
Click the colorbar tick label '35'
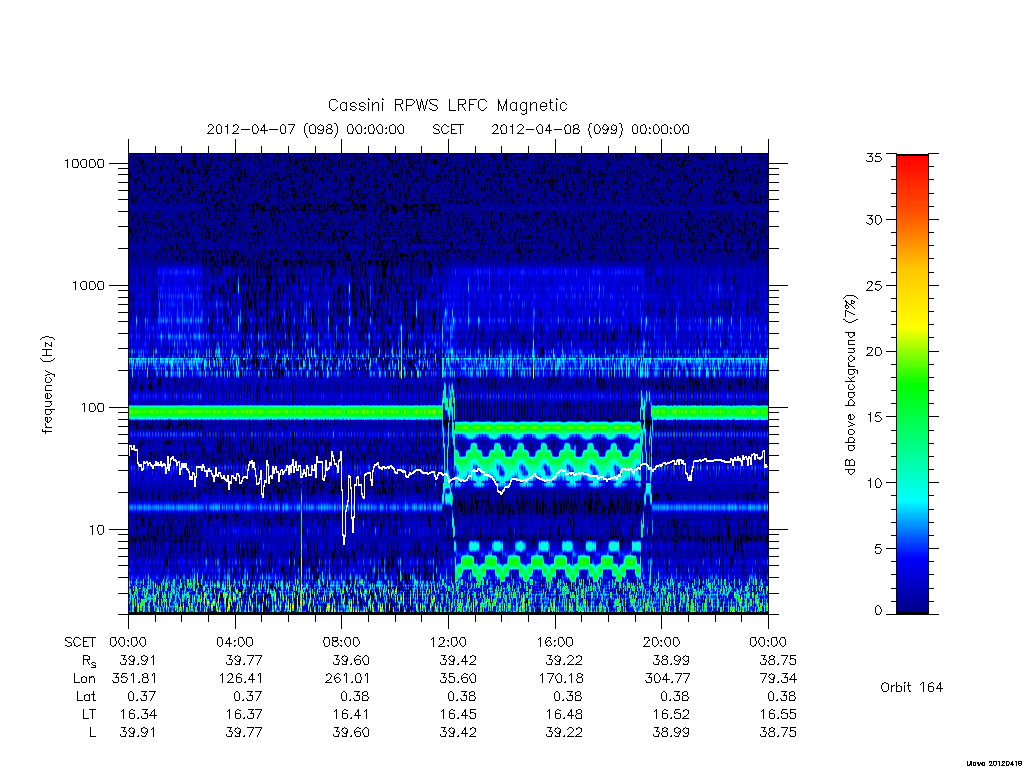click(873, 157)
